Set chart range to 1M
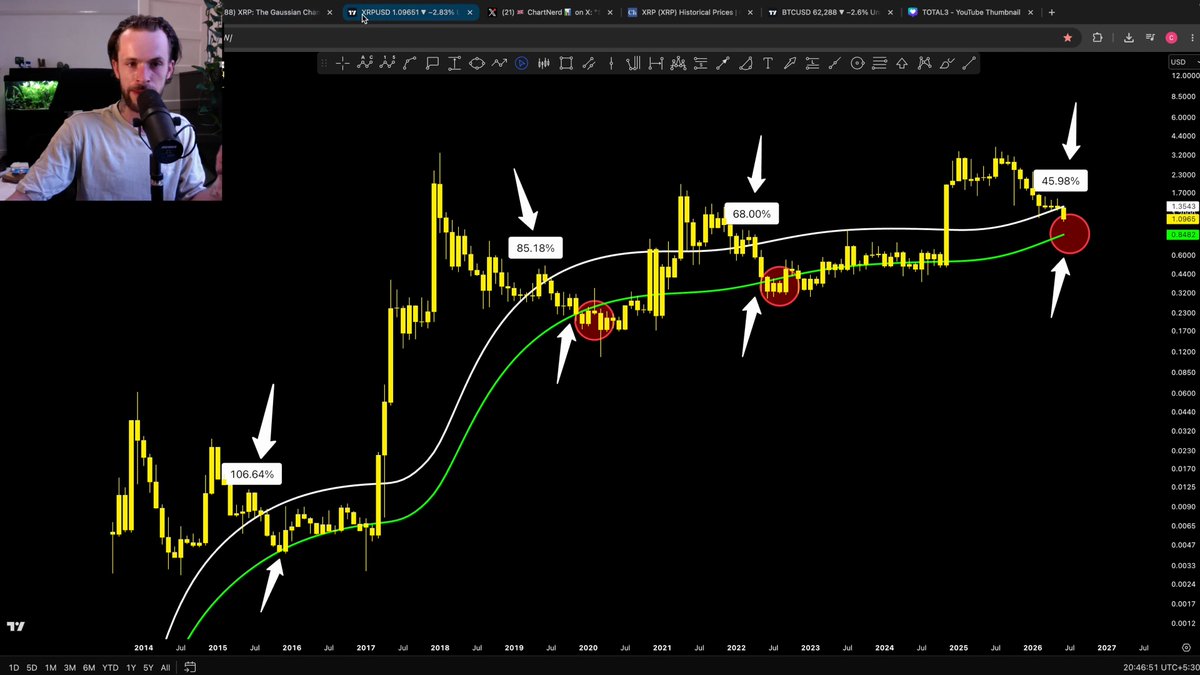The width and height of the screenshot is (1200, 675). click(x=51, y=667)
